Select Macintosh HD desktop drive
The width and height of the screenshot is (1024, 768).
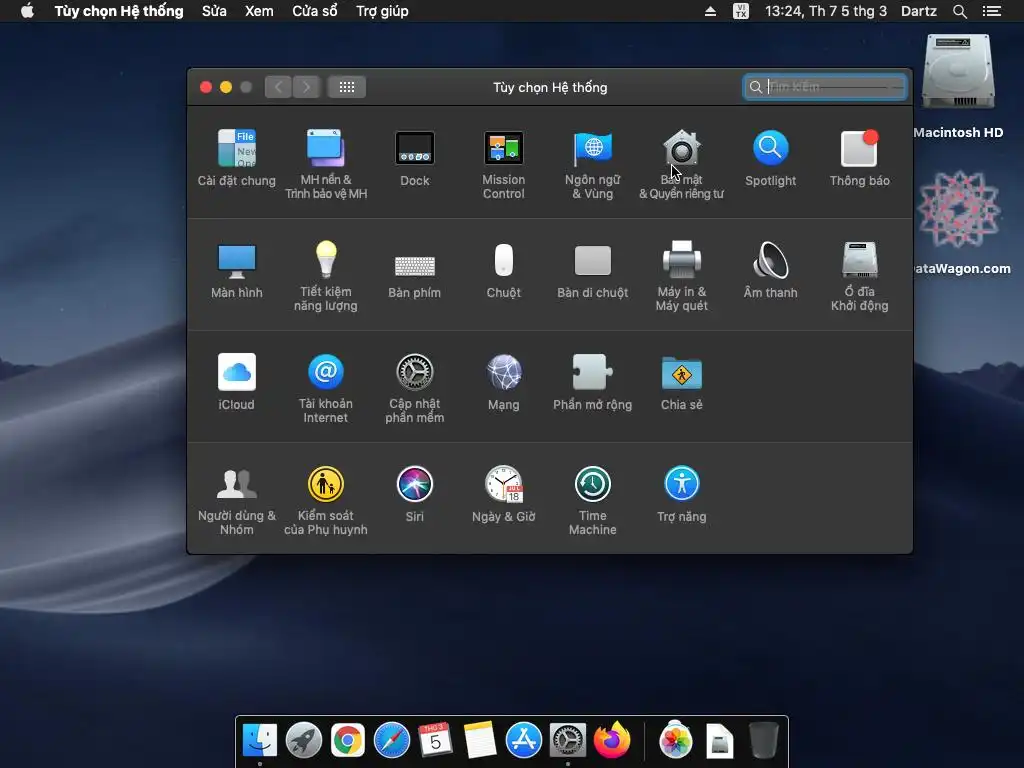click(x=958, y=86)
